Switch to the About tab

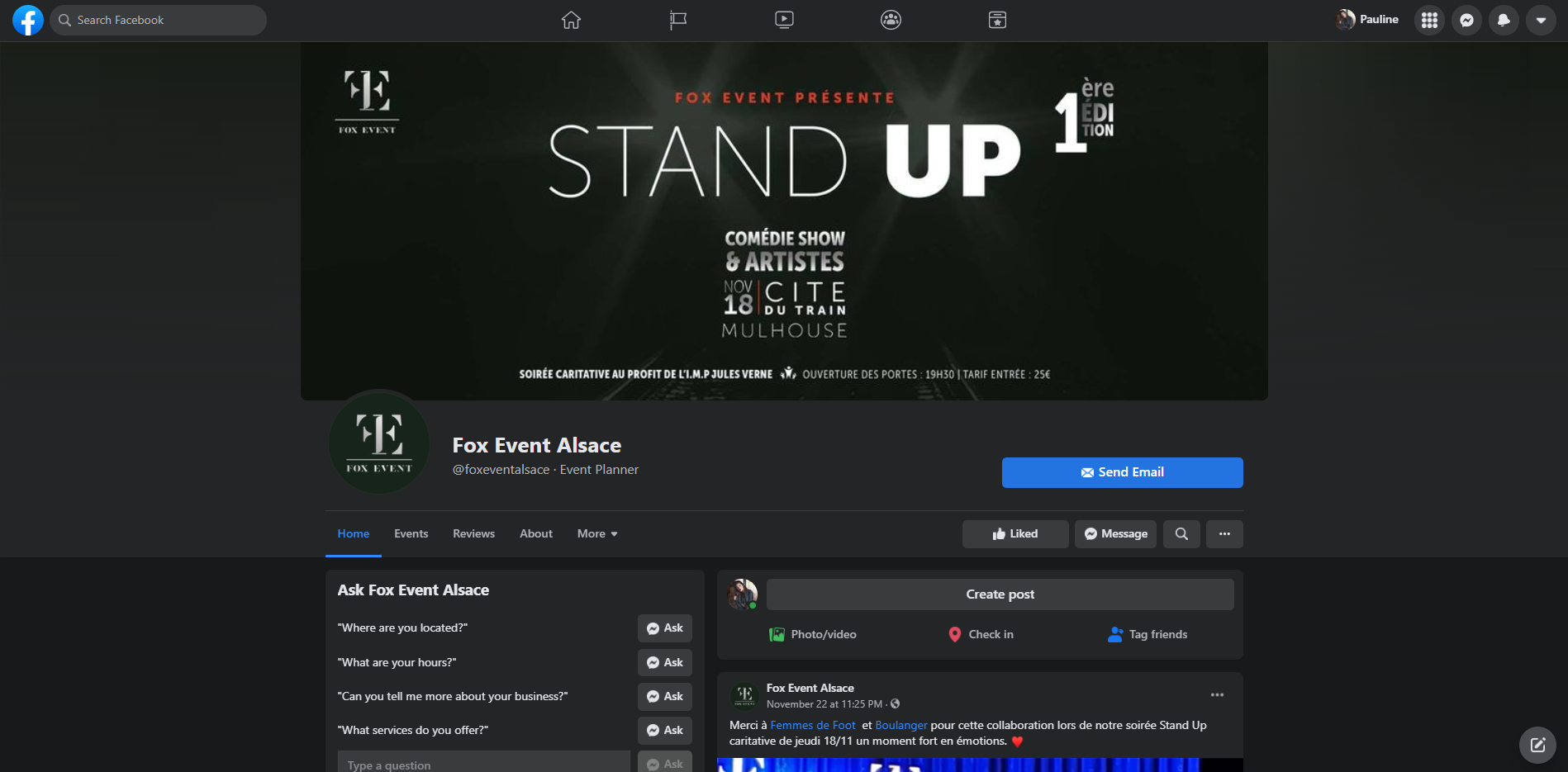click(536, 534)
